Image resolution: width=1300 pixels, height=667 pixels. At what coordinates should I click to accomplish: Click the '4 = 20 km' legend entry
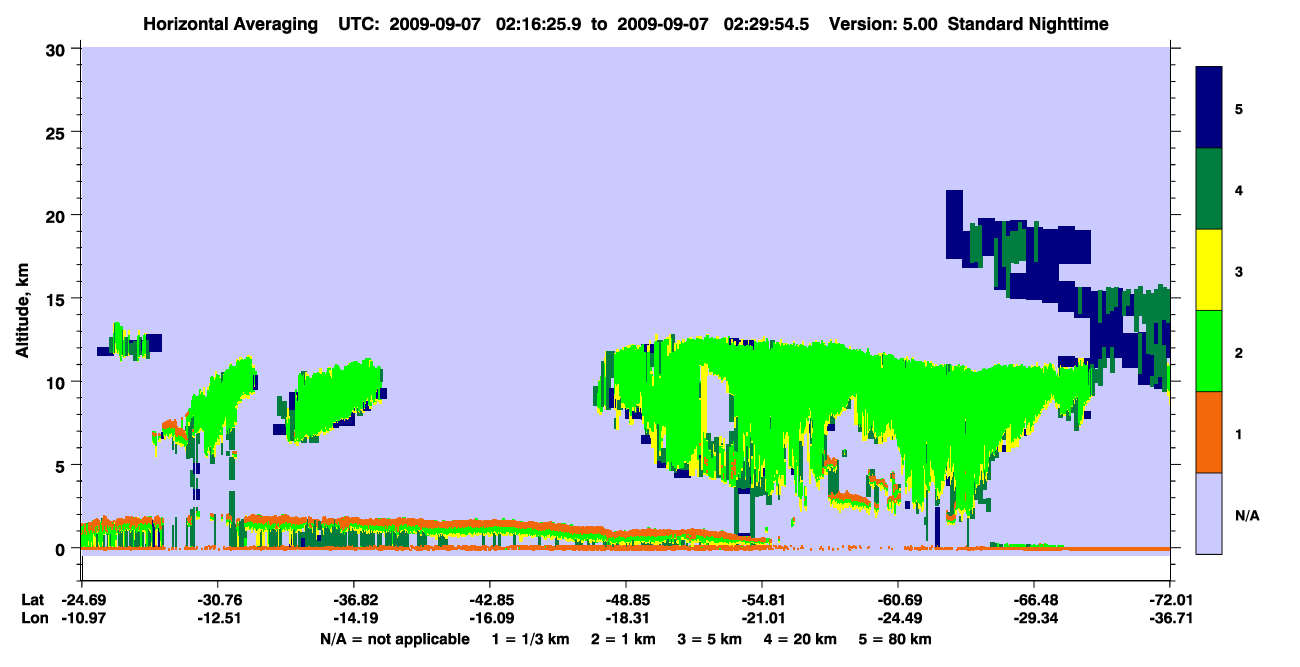pyautogui.click(x=801, y=639)
